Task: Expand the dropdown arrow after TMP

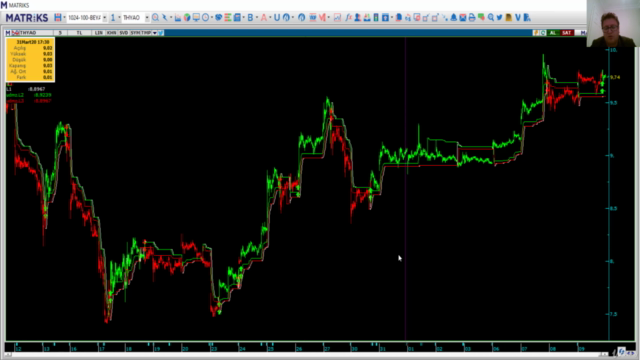Action: (155, 33)
